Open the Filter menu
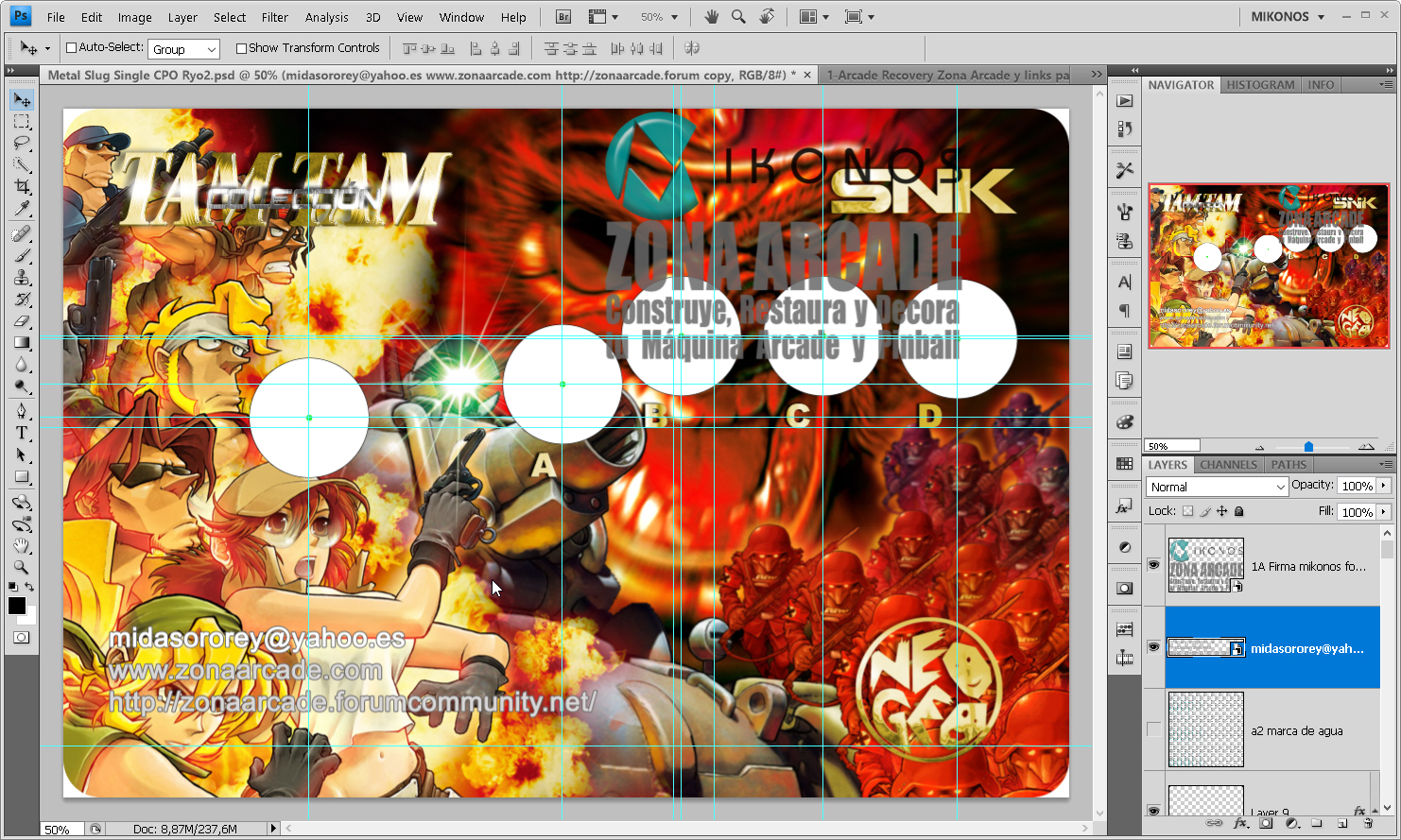Viewport: 1401px width, 840px height. [275, 17]
